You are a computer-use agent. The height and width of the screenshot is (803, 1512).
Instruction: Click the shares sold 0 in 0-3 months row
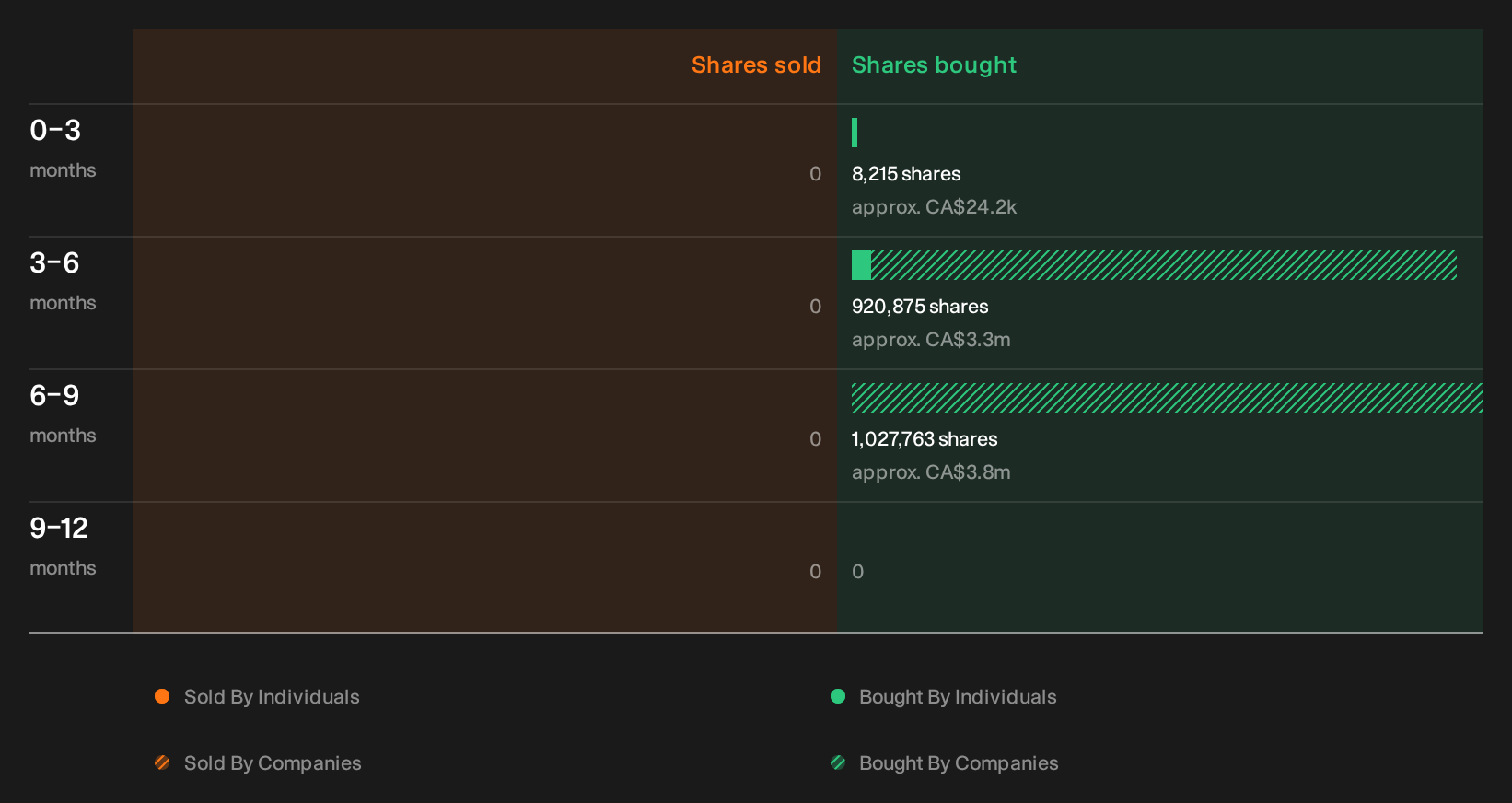(815, 174)
